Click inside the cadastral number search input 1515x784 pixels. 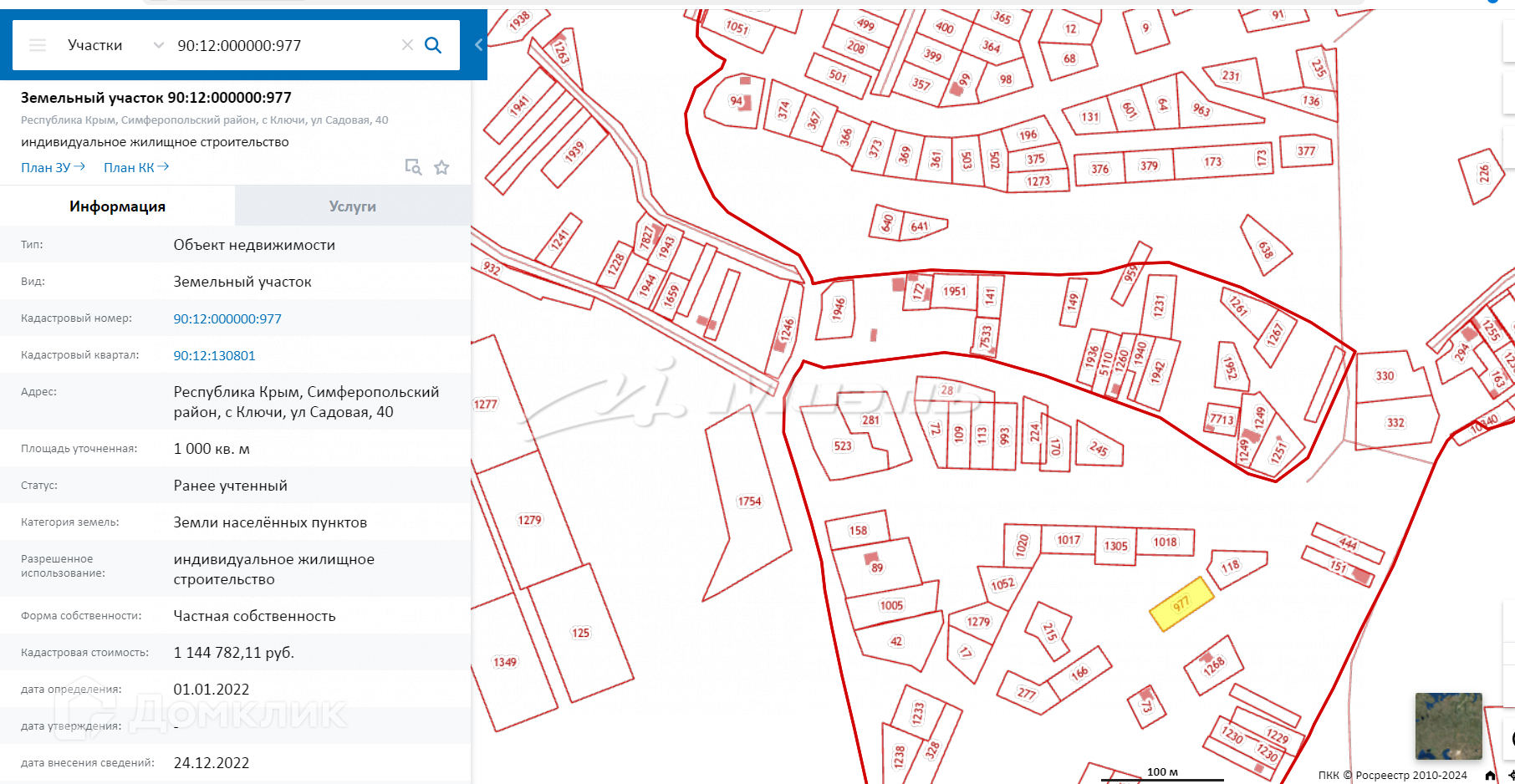point(276,45)
